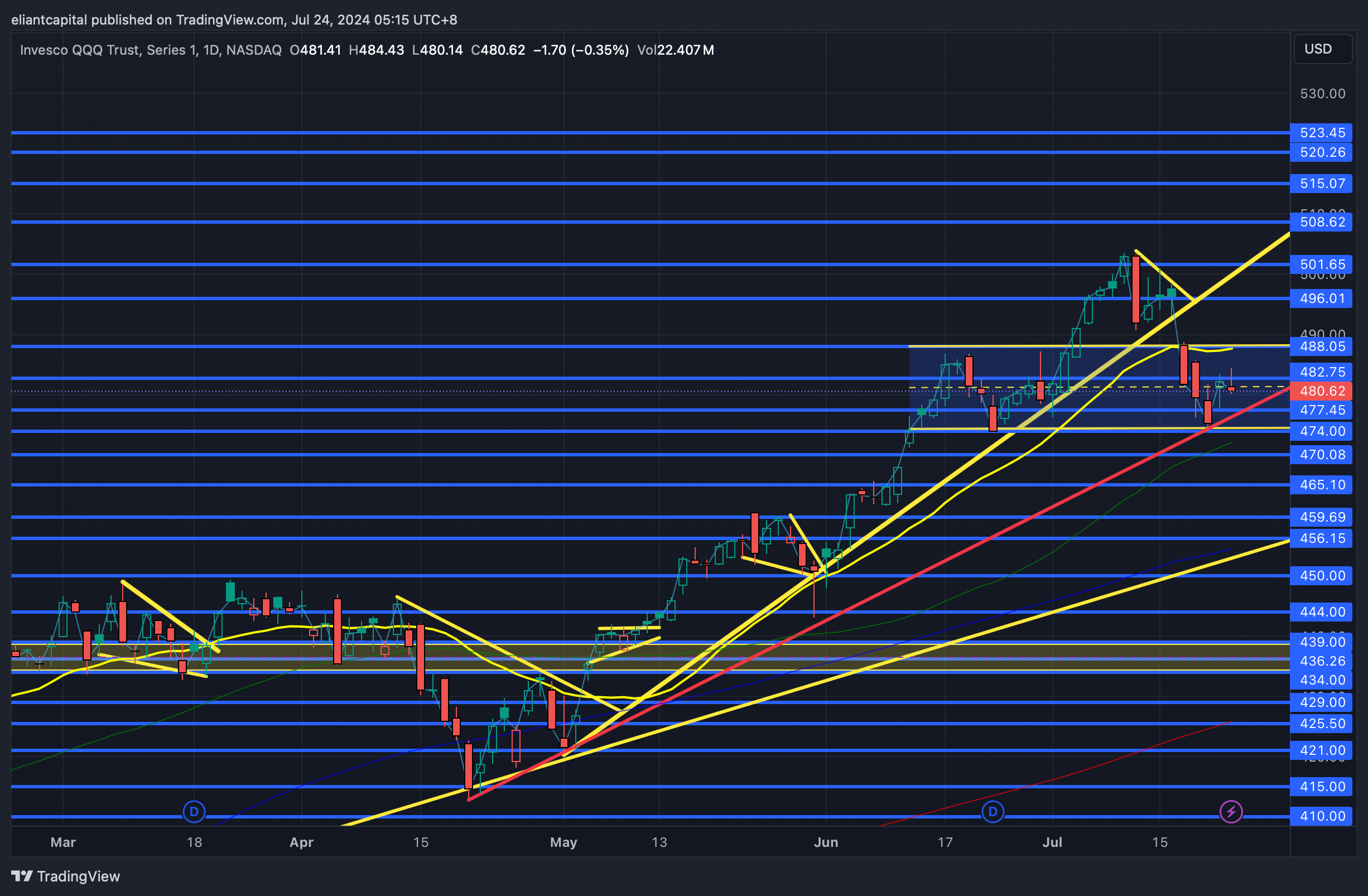Select the 508.62 horizontal line label
Screen dimensions: 1368x896
coord(1322,222)
